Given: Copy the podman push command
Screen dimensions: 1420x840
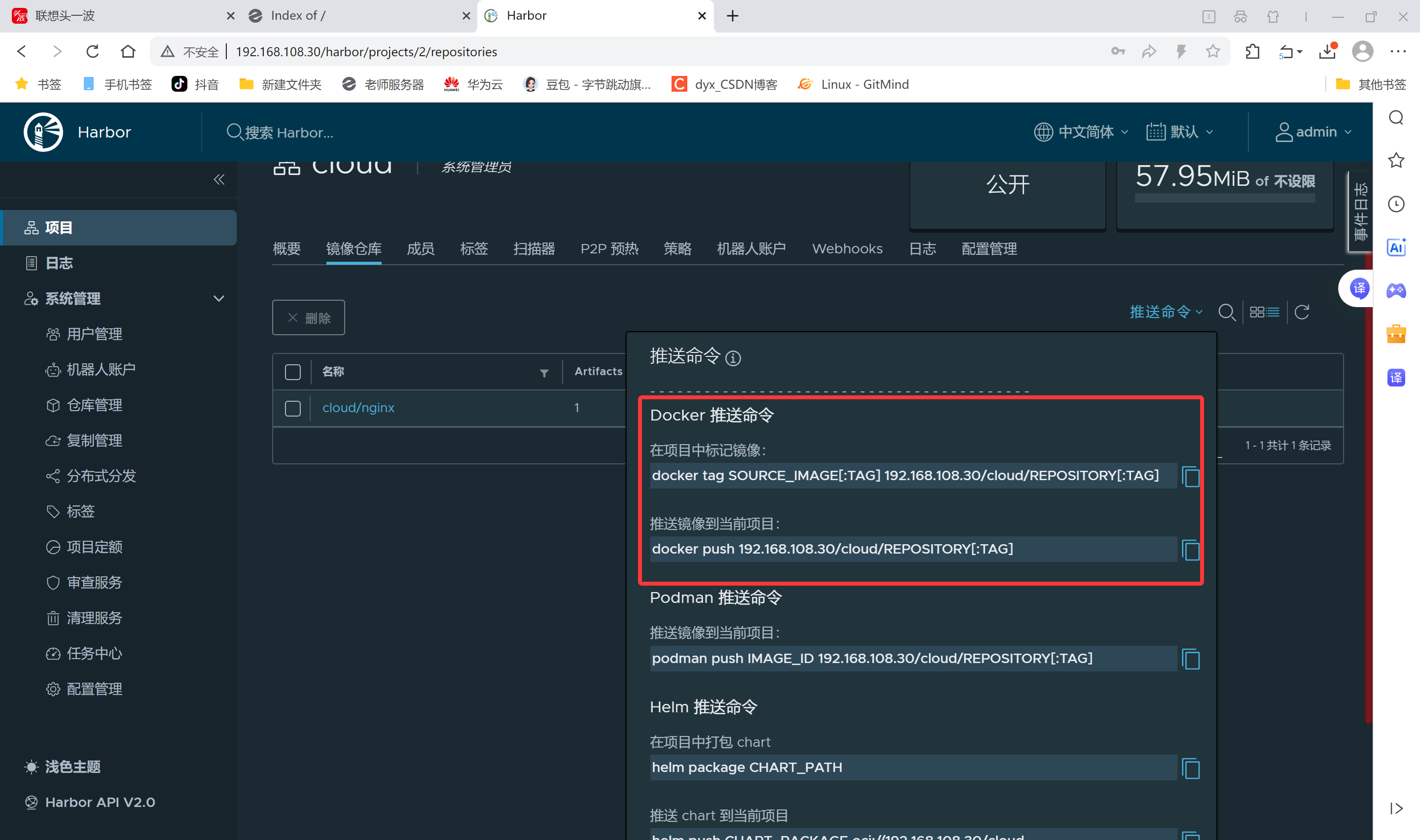Looking at the screenshot, I should point(1190,660).
